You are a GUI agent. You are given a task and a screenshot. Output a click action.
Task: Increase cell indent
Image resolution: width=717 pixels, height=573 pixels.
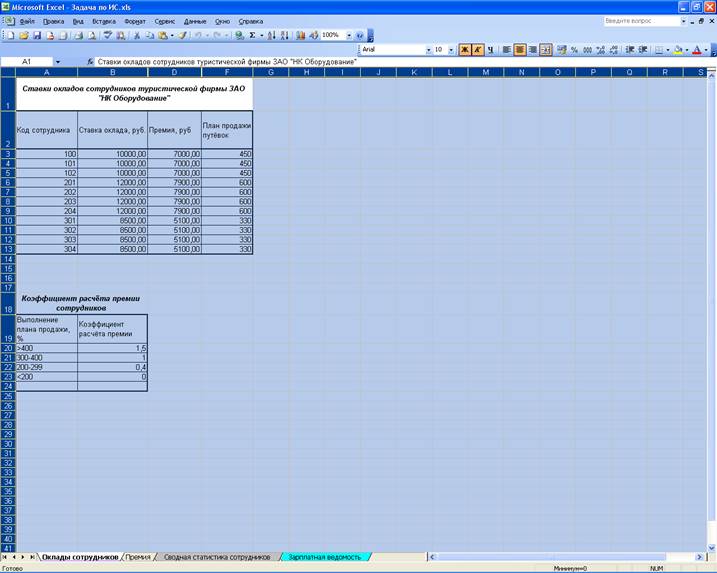643,49
